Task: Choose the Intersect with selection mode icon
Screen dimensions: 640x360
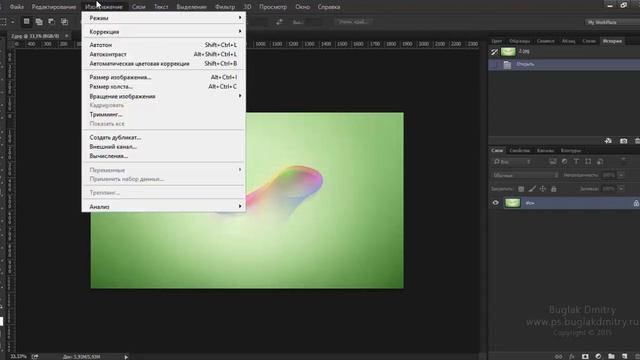Action: click(64, 22)
